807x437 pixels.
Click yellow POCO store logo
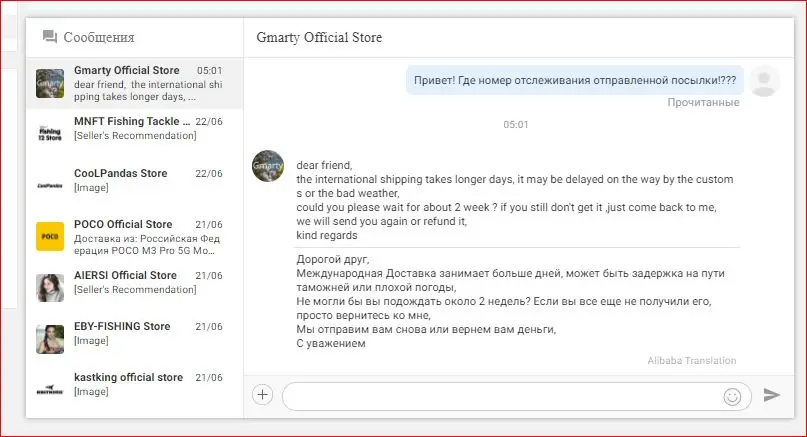click(50, 236)
